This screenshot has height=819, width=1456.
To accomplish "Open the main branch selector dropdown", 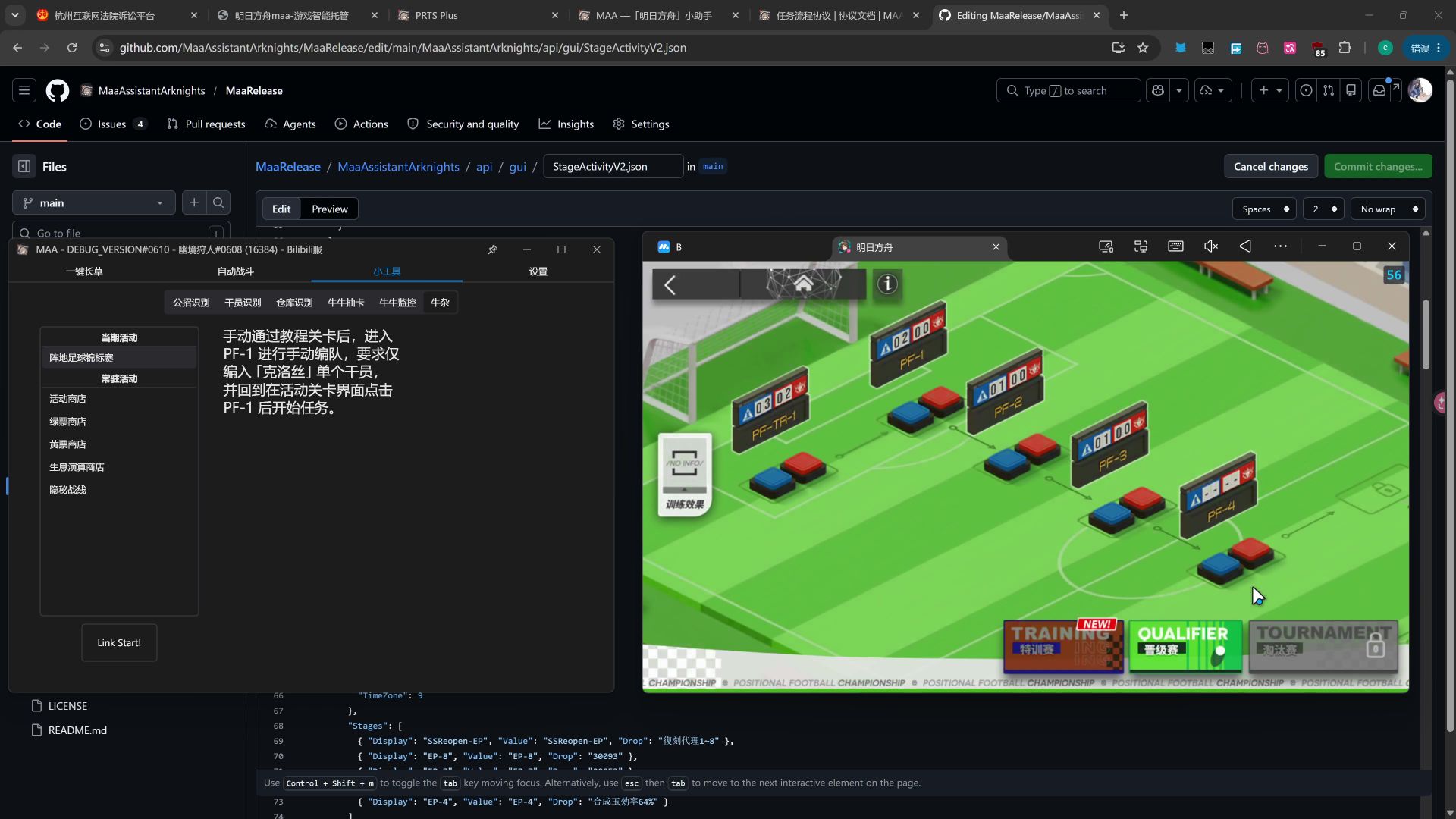I will coord(94,202).
